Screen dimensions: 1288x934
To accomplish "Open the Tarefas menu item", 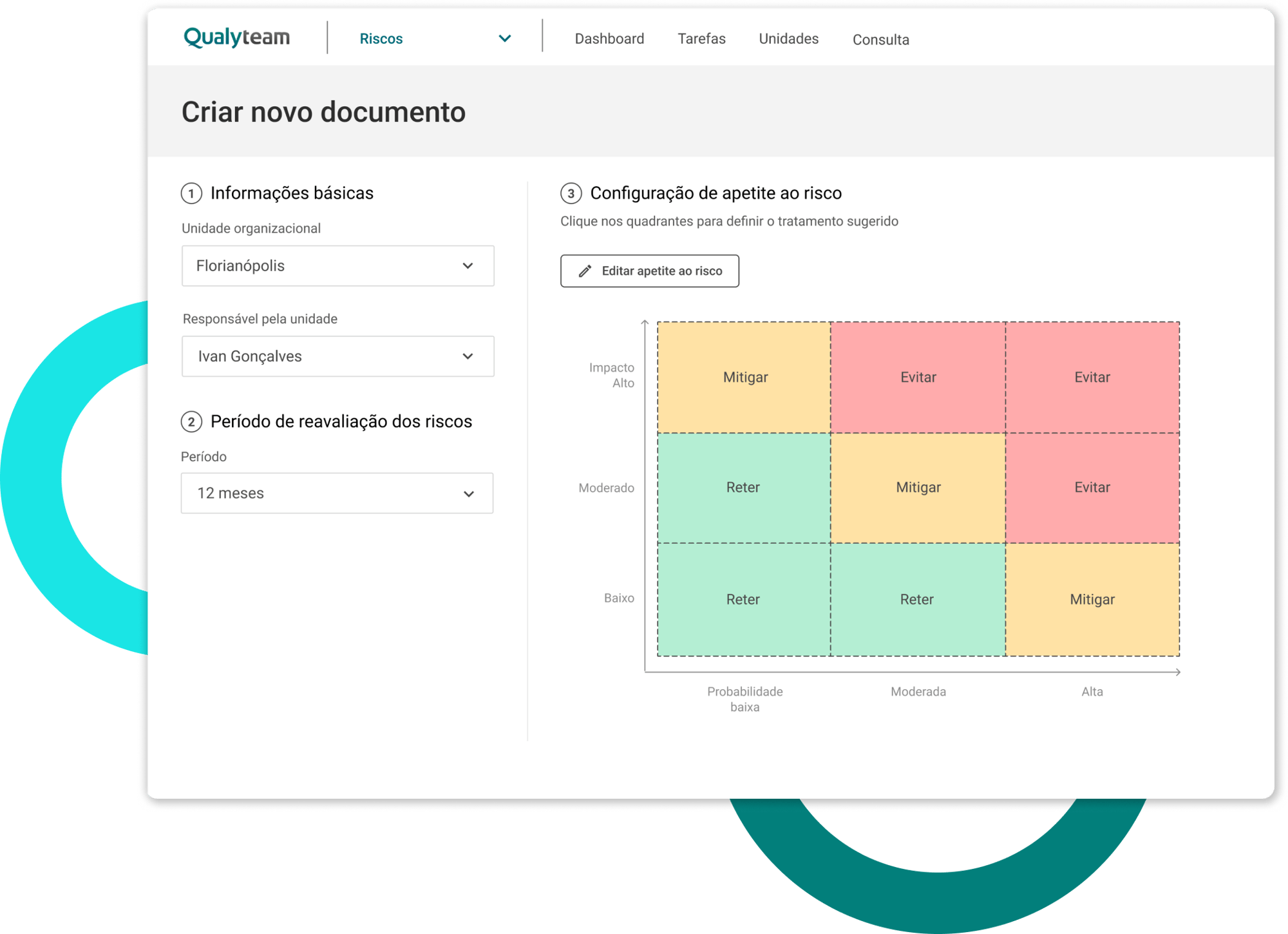I will pos(701,39).
